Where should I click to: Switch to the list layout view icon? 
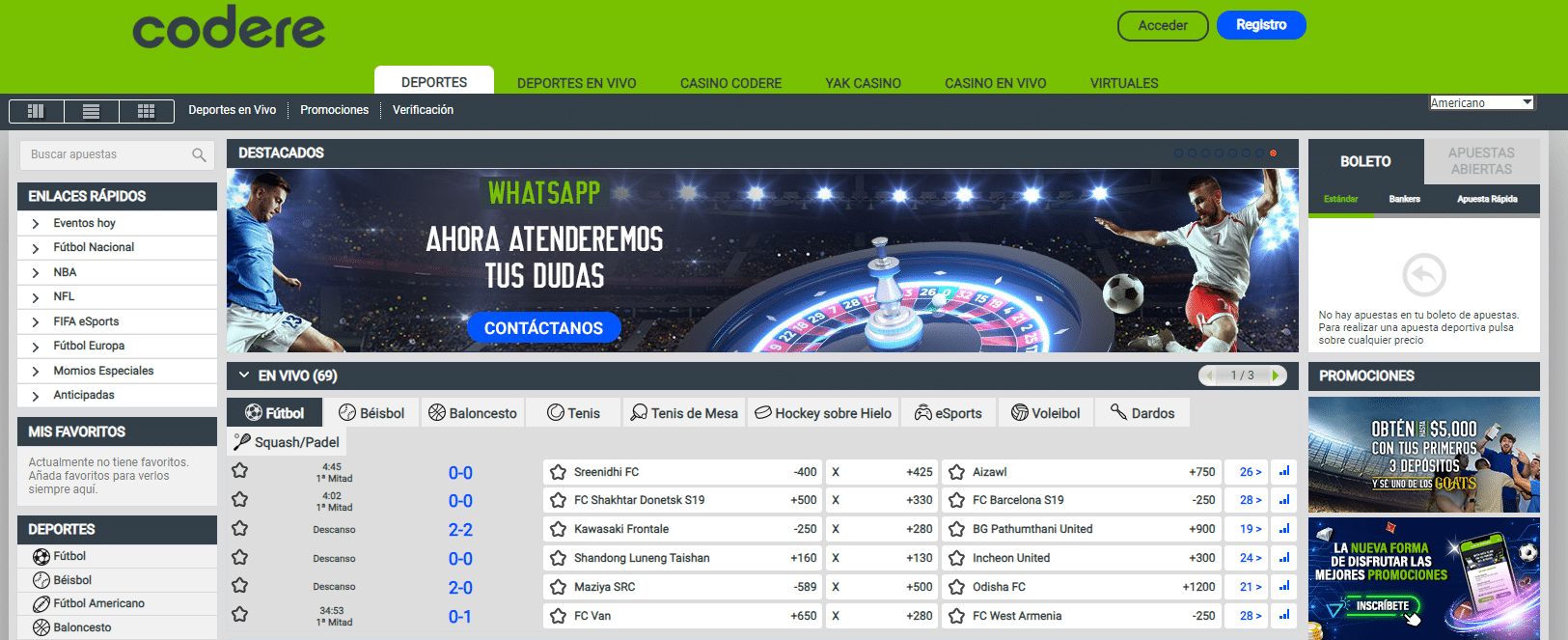pos(92,111)
